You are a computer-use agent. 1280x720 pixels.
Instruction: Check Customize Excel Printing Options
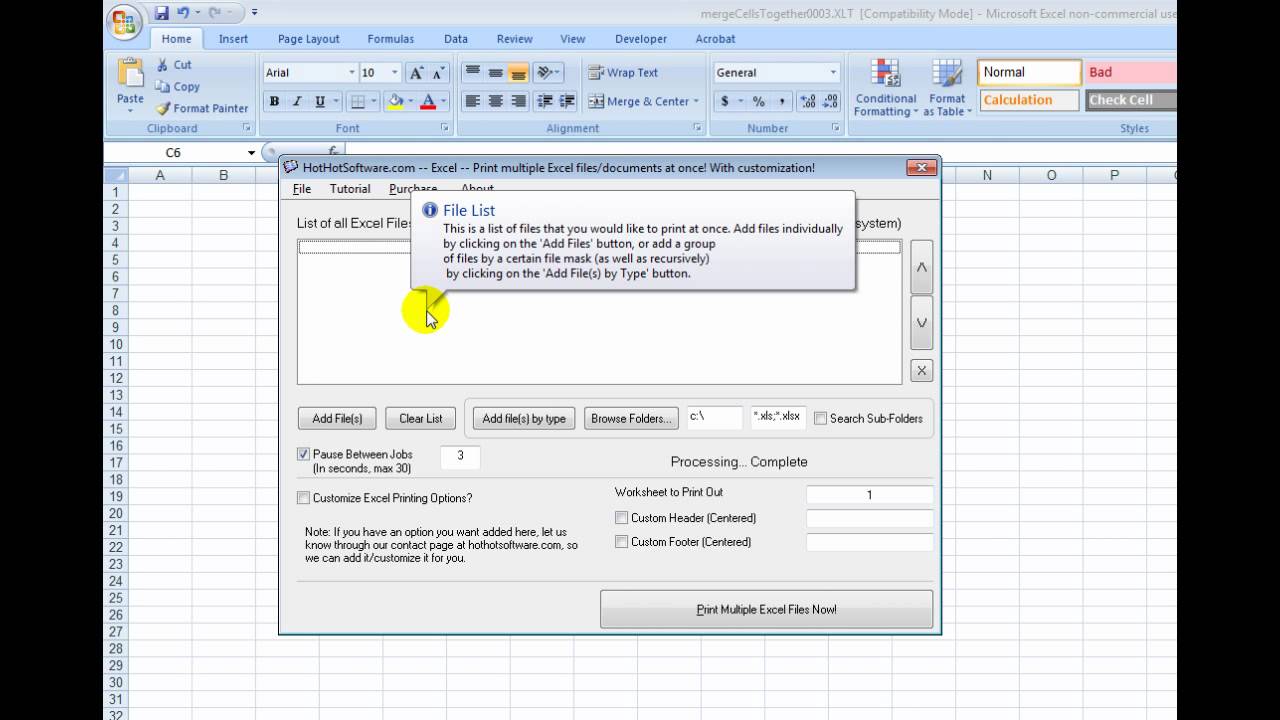coord(304,498)
